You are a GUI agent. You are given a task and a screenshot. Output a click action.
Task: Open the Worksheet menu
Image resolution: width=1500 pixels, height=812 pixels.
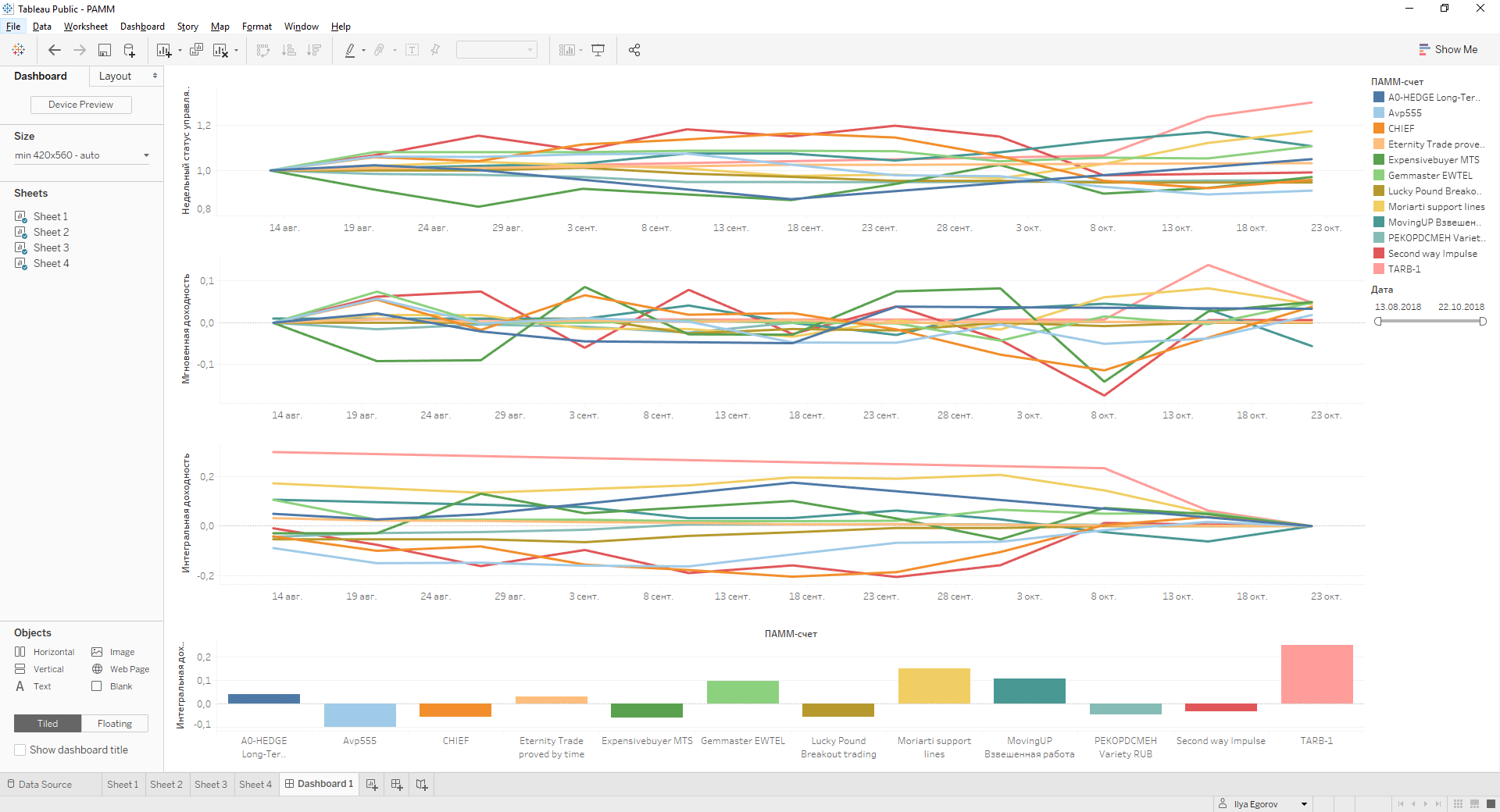click(86, 27)
